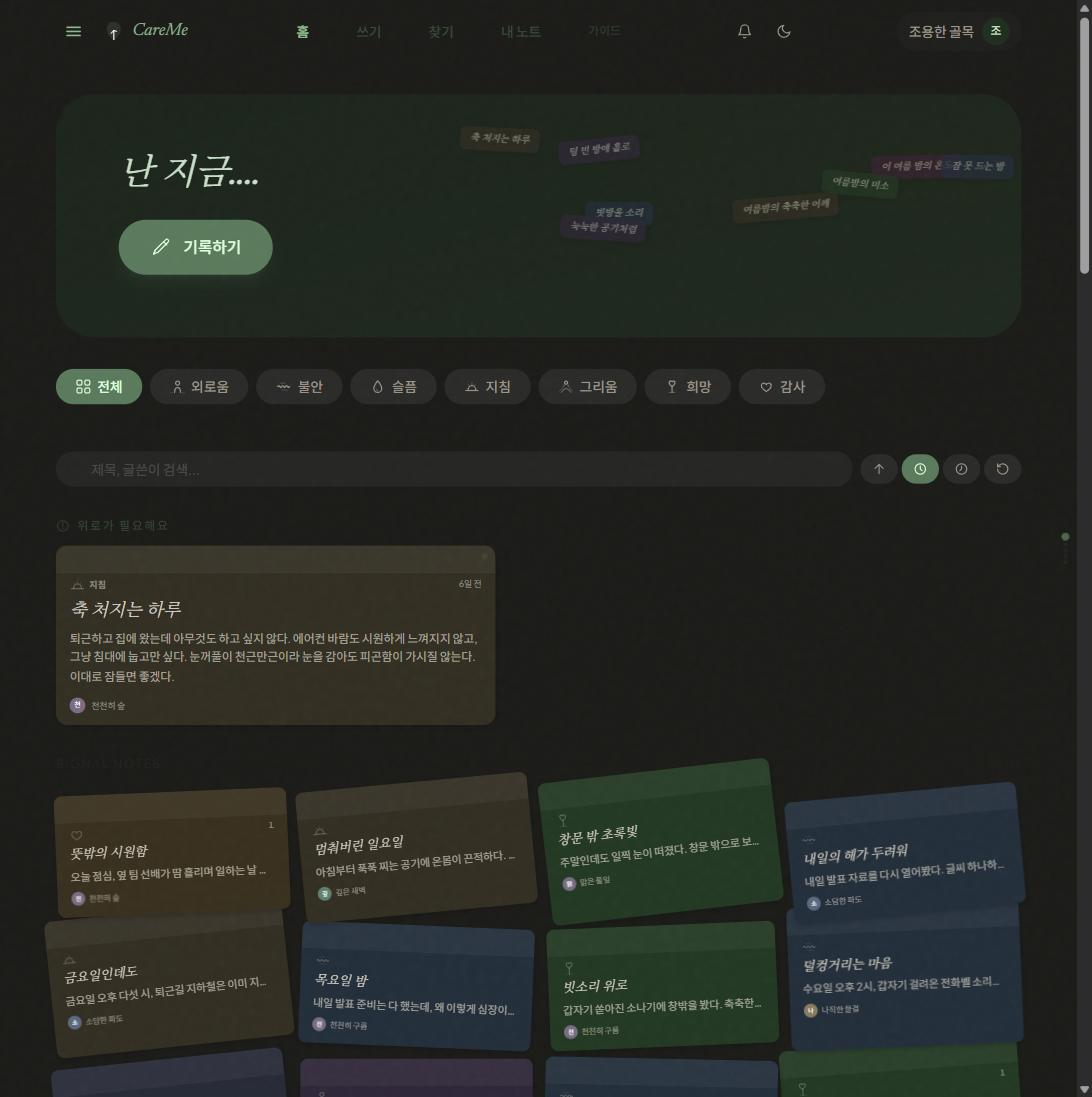
Task: Filter notes by 불안
Action: (299, 386)
